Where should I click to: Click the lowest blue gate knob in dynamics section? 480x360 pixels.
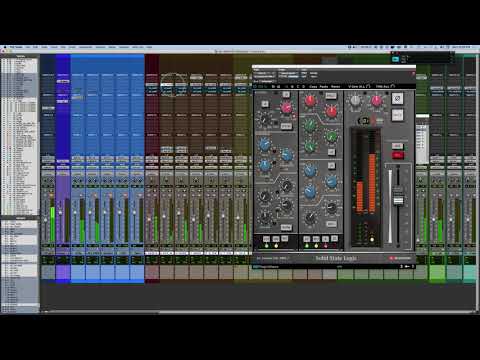tap(265, 165)
